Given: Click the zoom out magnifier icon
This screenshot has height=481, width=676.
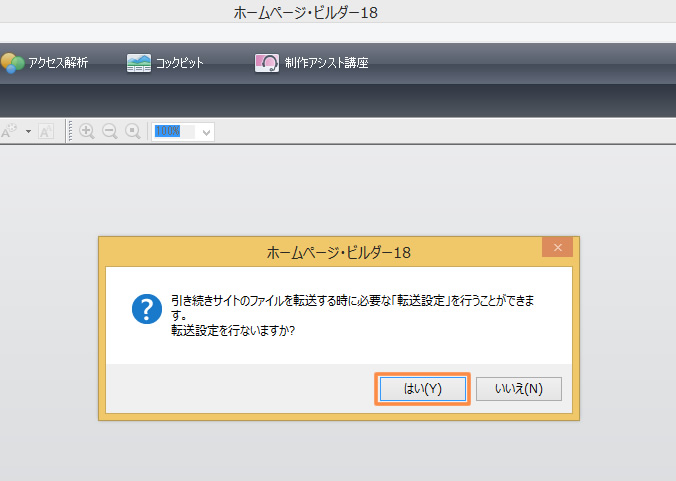Looking at the screenshot, I should pyautogui.click(x=110, y=131).
